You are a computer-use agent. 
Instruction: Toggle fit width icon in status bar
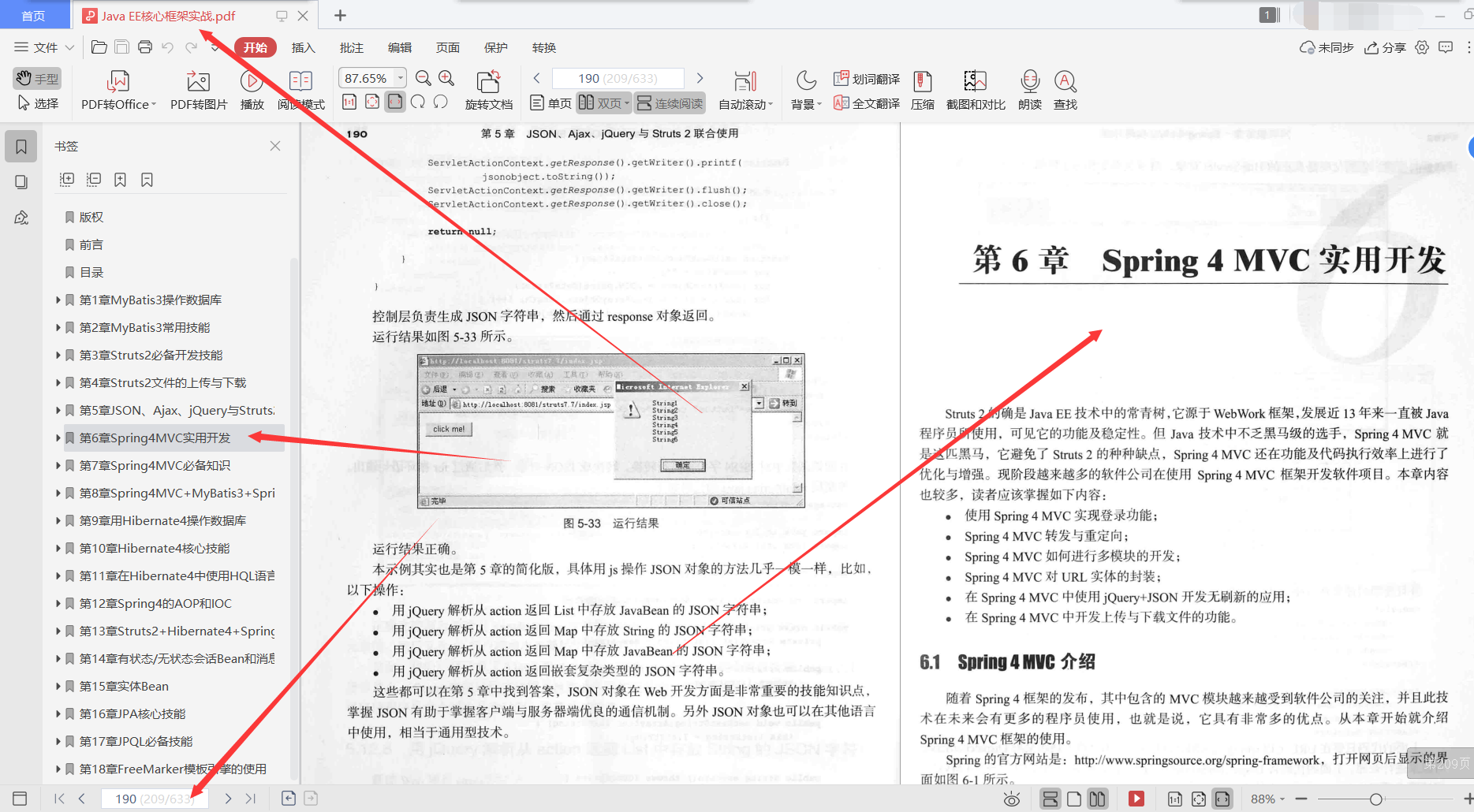point(1222,799)
